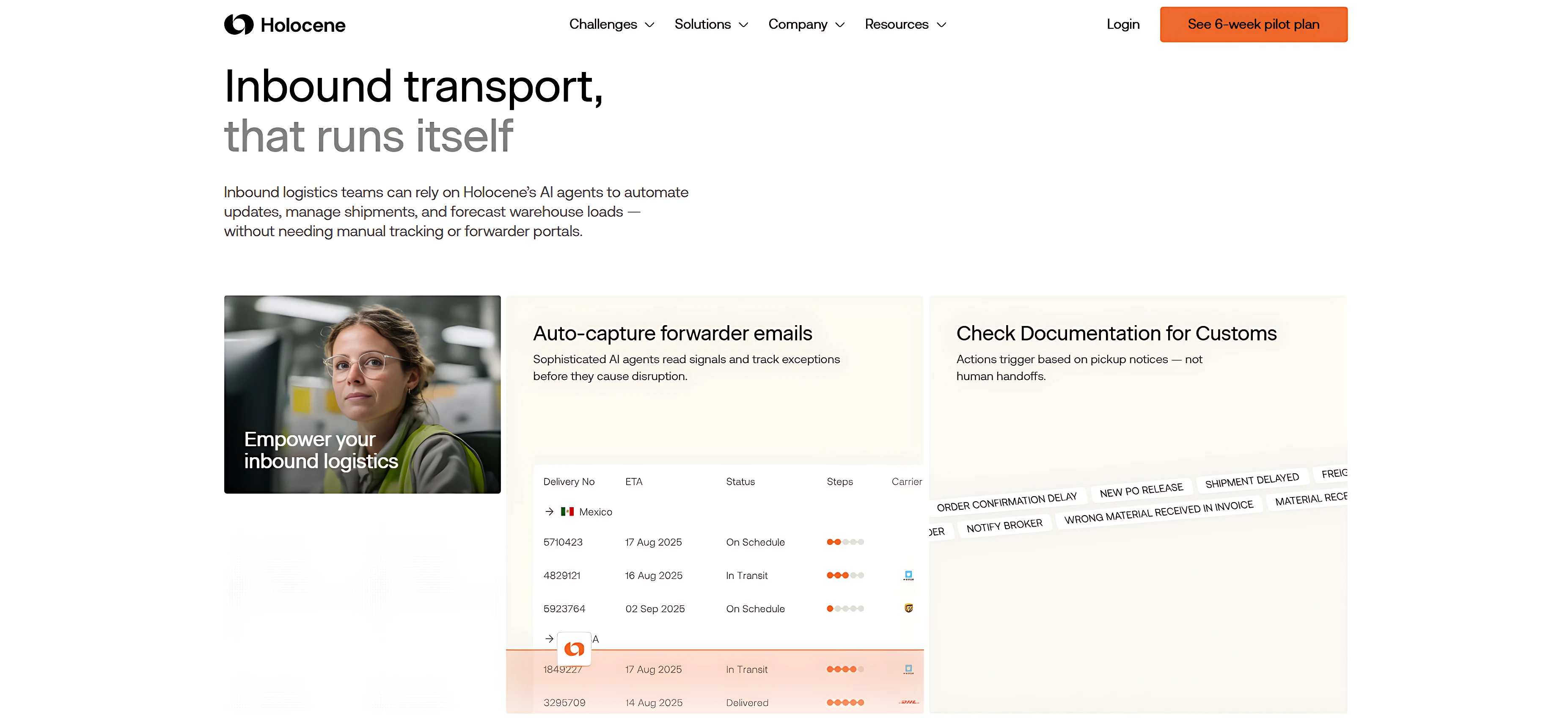The width and height of the screenshot is (1568, 718).
Task: Click the Holocene logo icon
Action: tap(239, 25)
